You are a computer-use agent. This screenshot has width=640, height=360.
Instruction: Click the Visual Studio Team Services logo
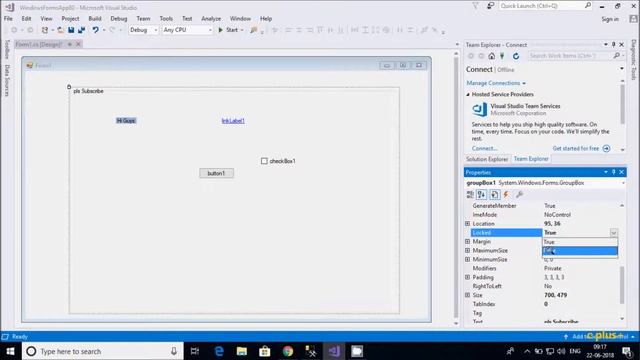(480, 109)
